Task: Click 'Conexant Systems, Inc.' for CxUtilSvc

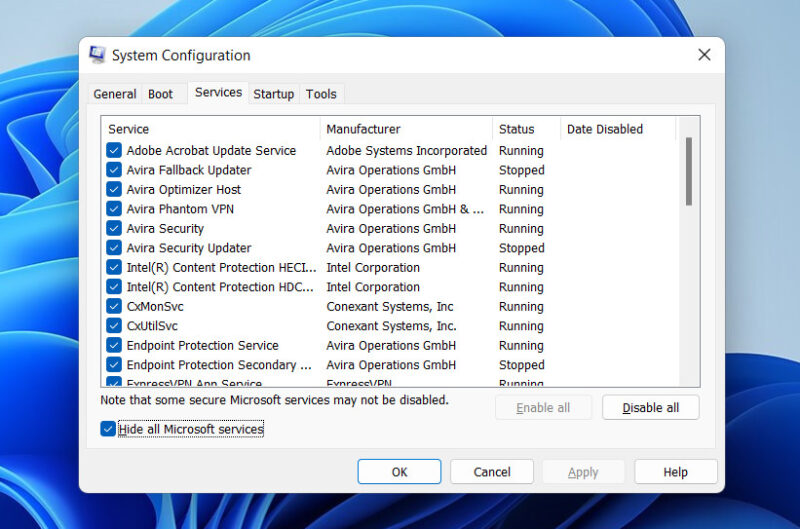Action: tap(391, 325)
